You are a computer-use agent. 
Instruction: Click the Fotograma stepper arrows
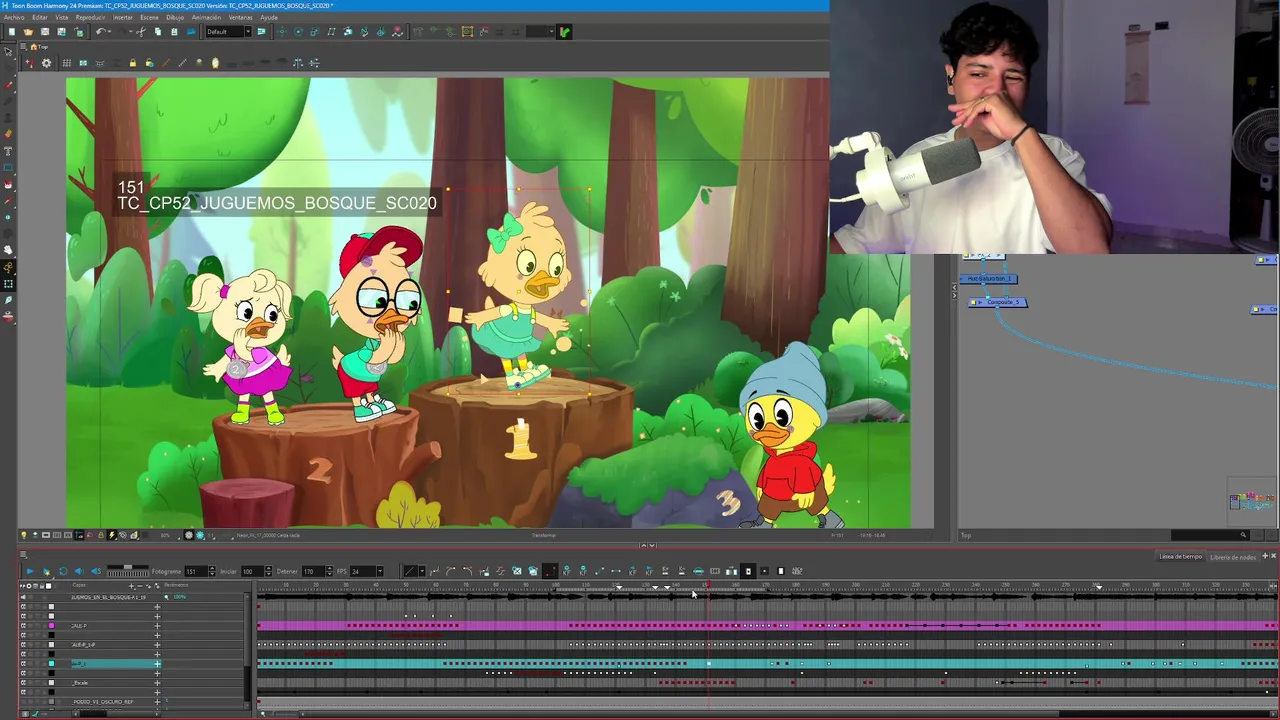point(211,571)
